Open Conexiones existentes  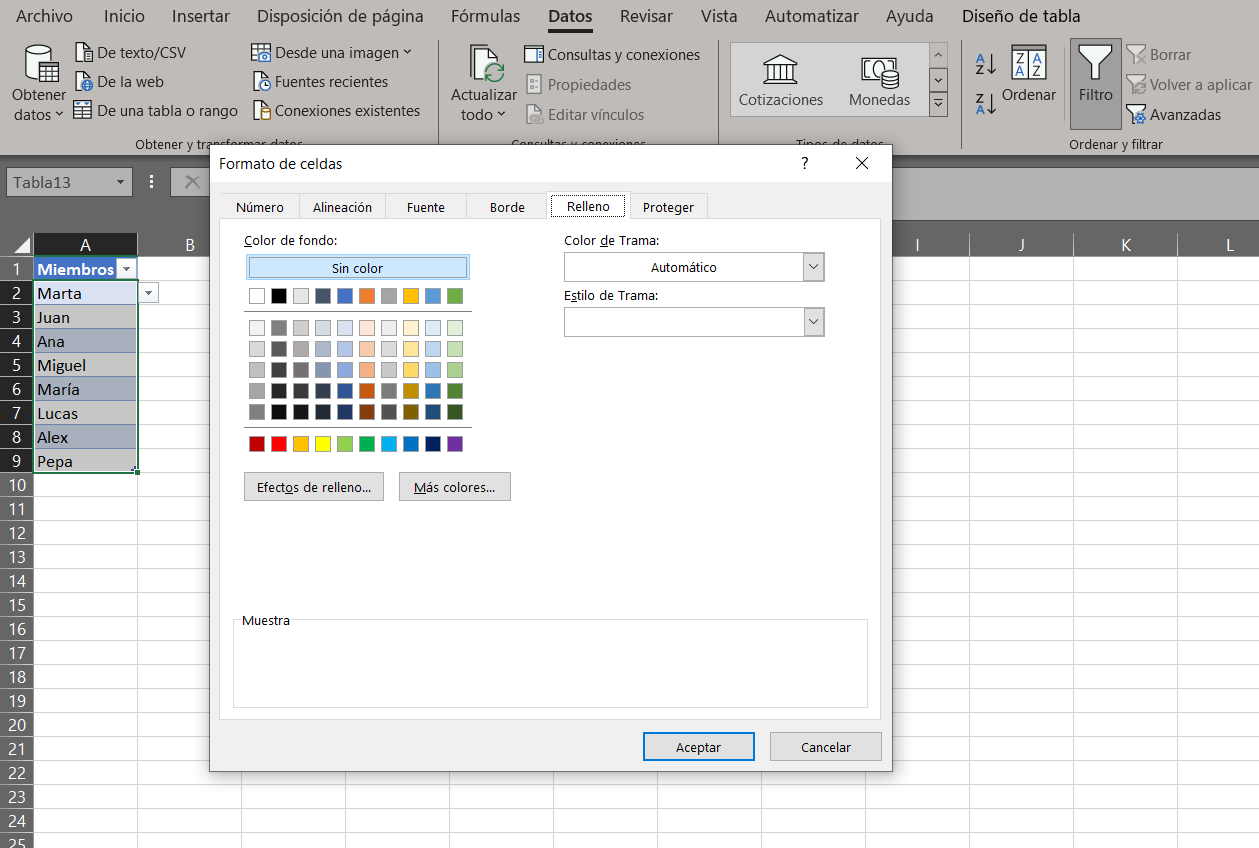coord(336,111)
